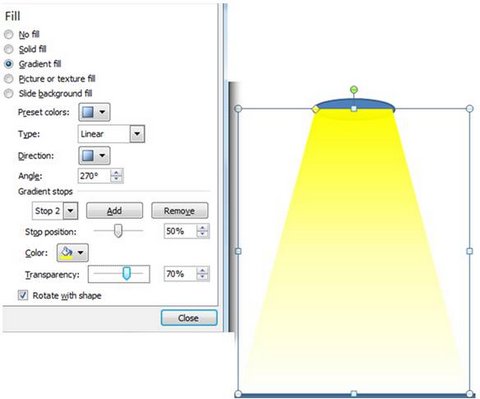The width and height of the screenshot is (480, 399).
Task: Click the Linear text in Type box
Action: (92, 134)
